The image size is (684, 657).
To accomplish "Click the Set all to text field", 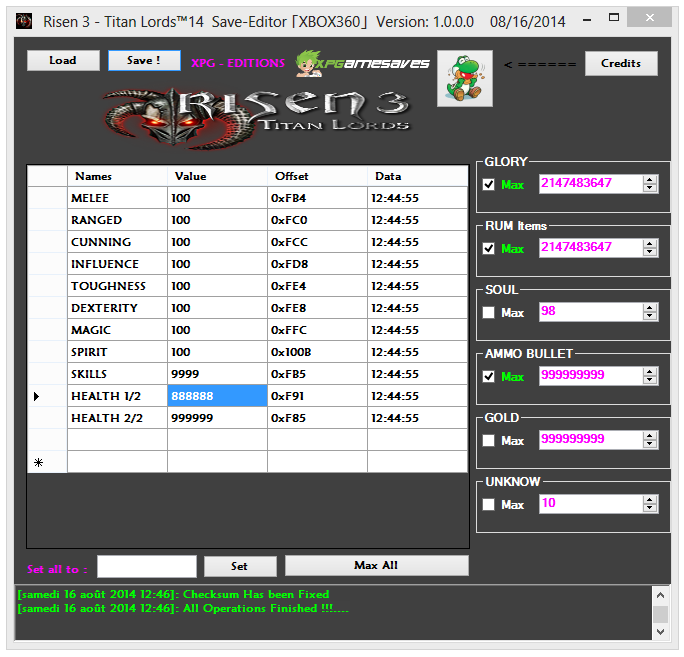I will (x=146, y=567).
